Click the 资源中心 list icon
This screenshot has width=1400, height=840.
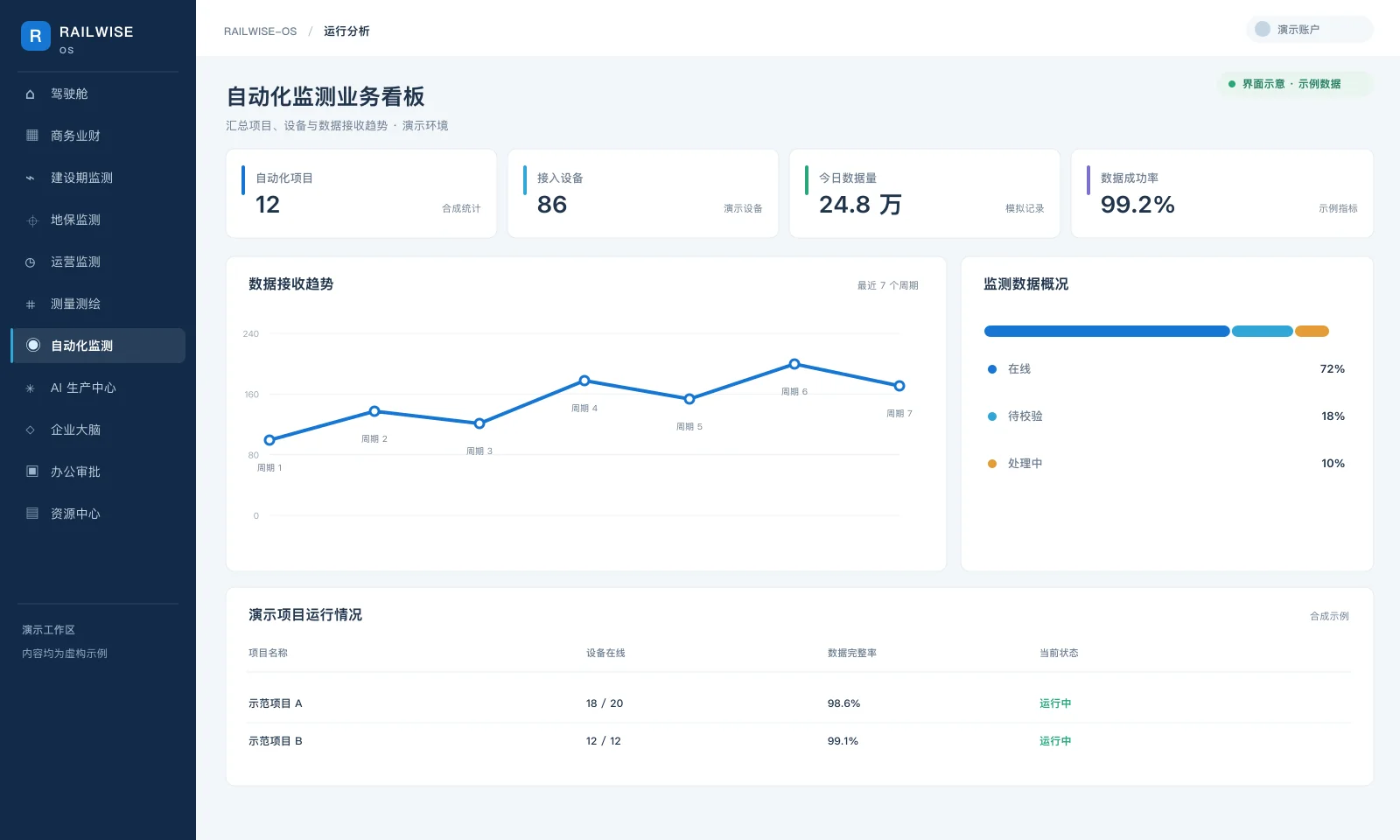32,514
